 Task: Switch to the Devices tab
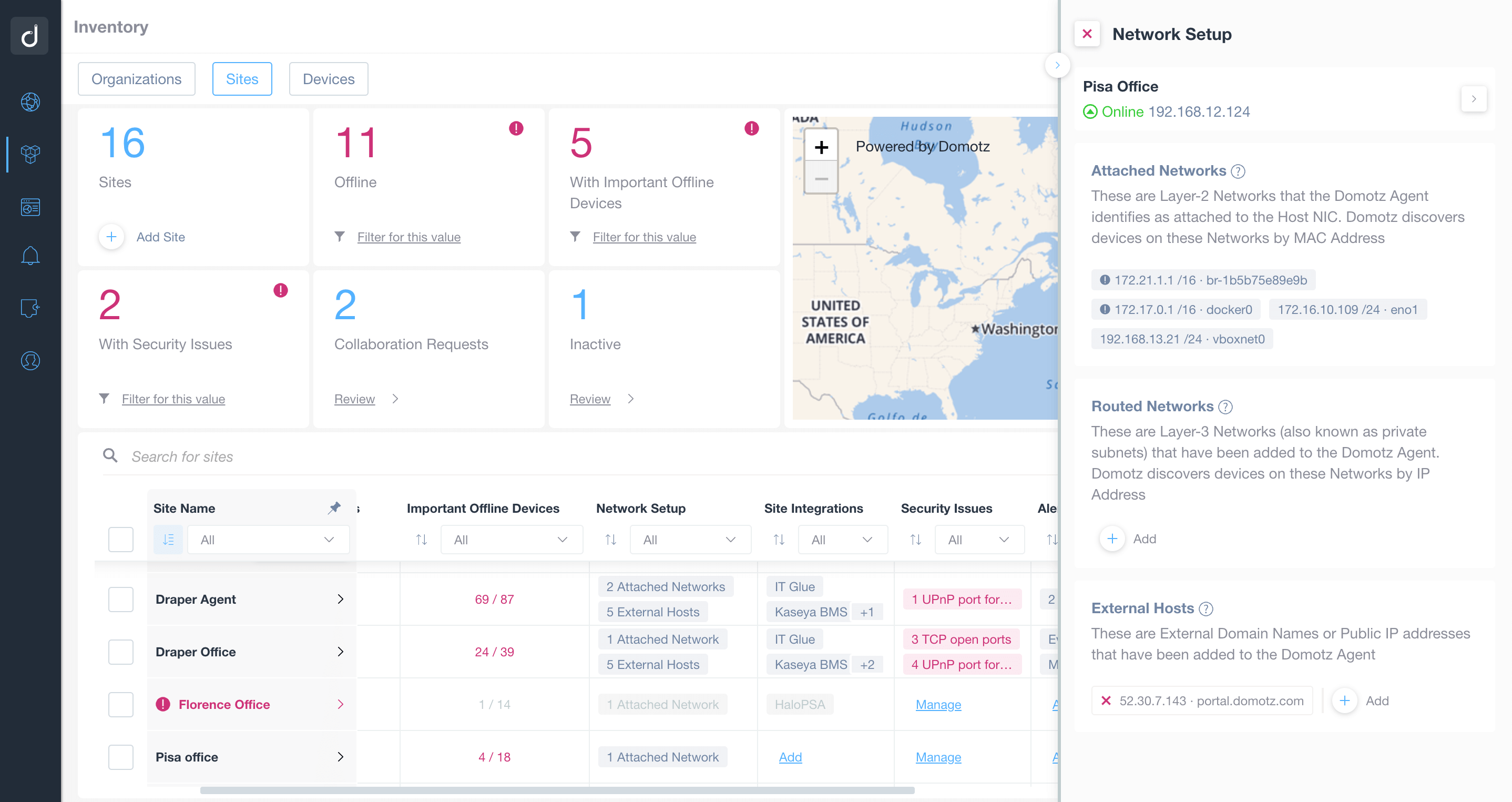click(328, 79)
